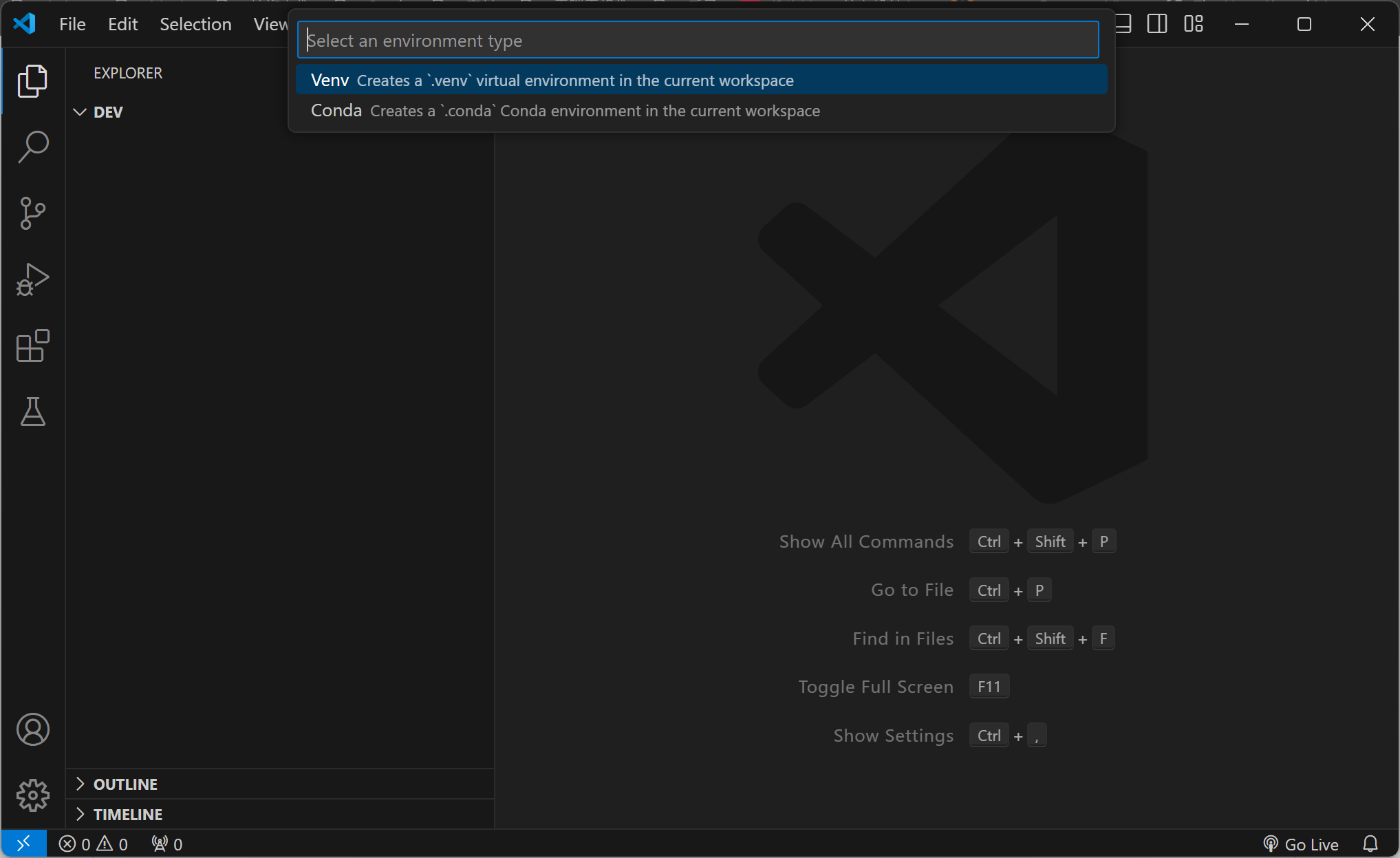Open the Testing flask icon
The image size is (1400, 858).
pos(32,411)
